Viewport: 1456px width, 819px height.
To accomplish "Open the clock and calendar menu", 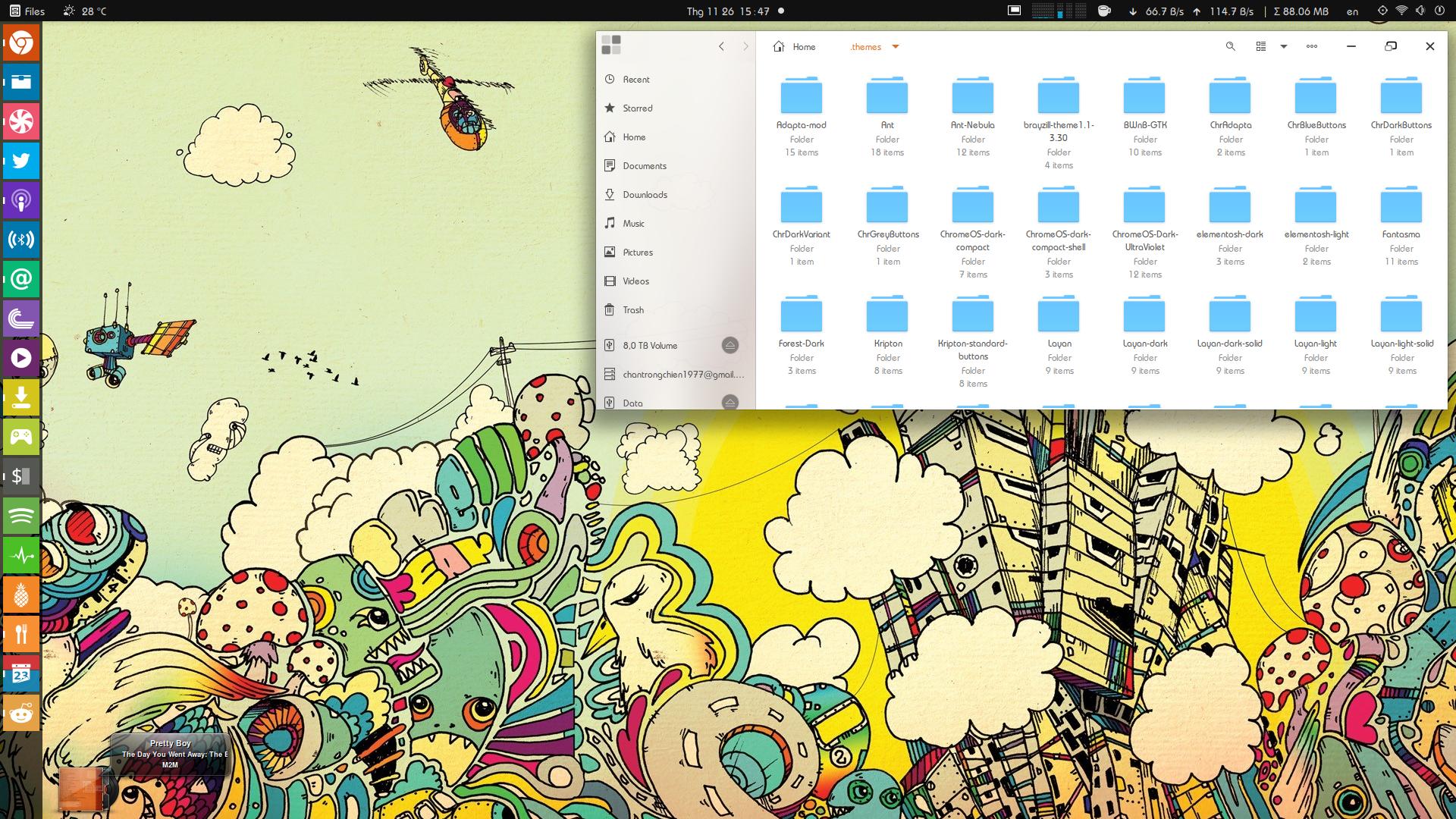I will point(735,11).
